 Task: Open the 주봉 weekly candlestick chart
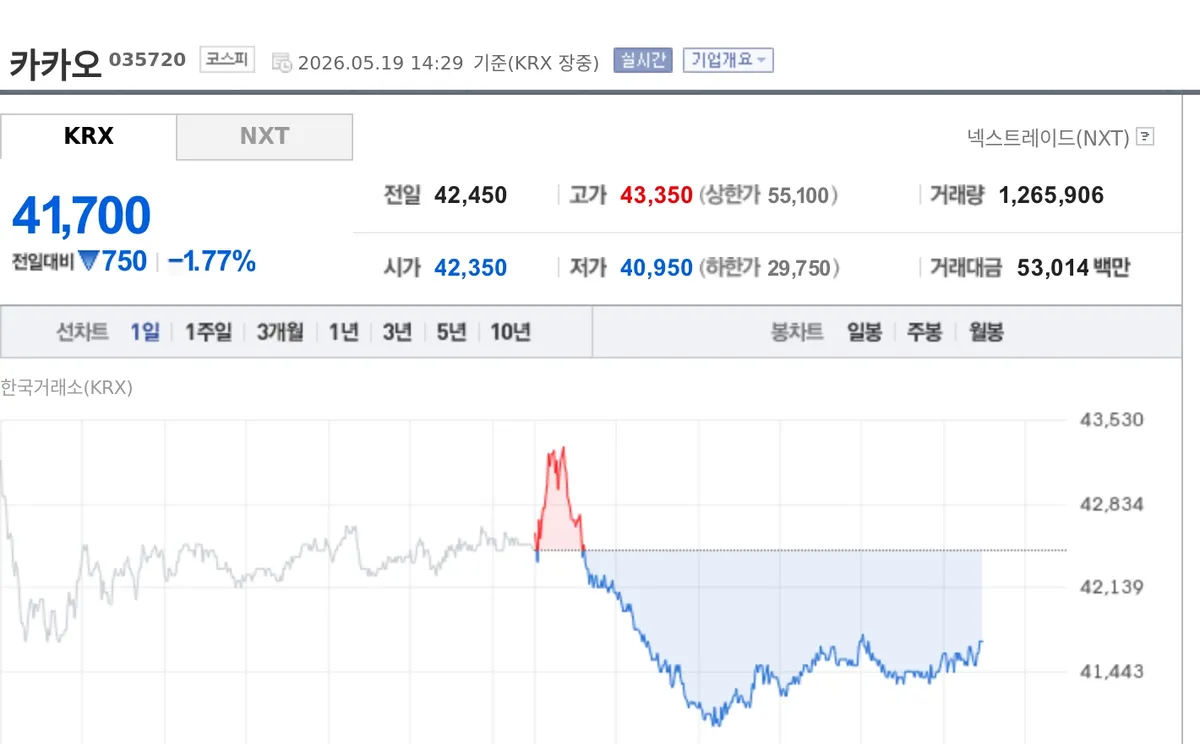pyautogui.click(x=924, y=333)
